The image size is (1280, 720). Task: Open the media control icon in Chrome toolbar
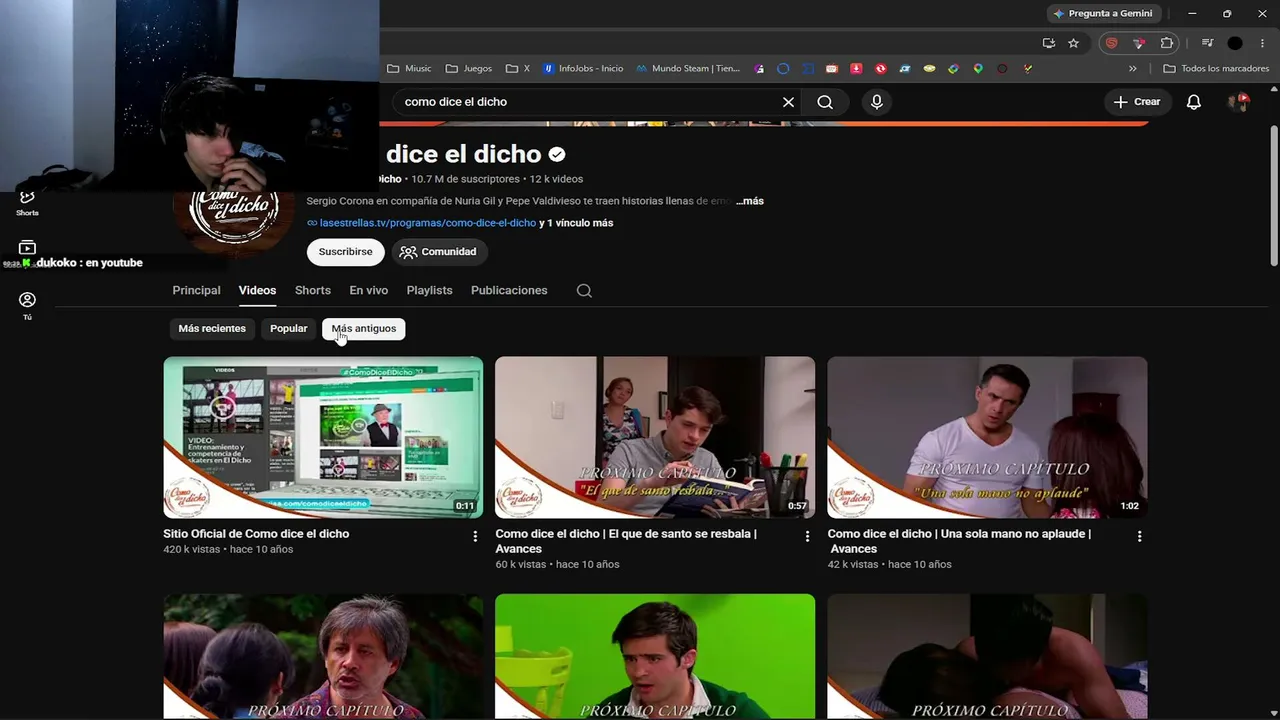[1207, 43]
